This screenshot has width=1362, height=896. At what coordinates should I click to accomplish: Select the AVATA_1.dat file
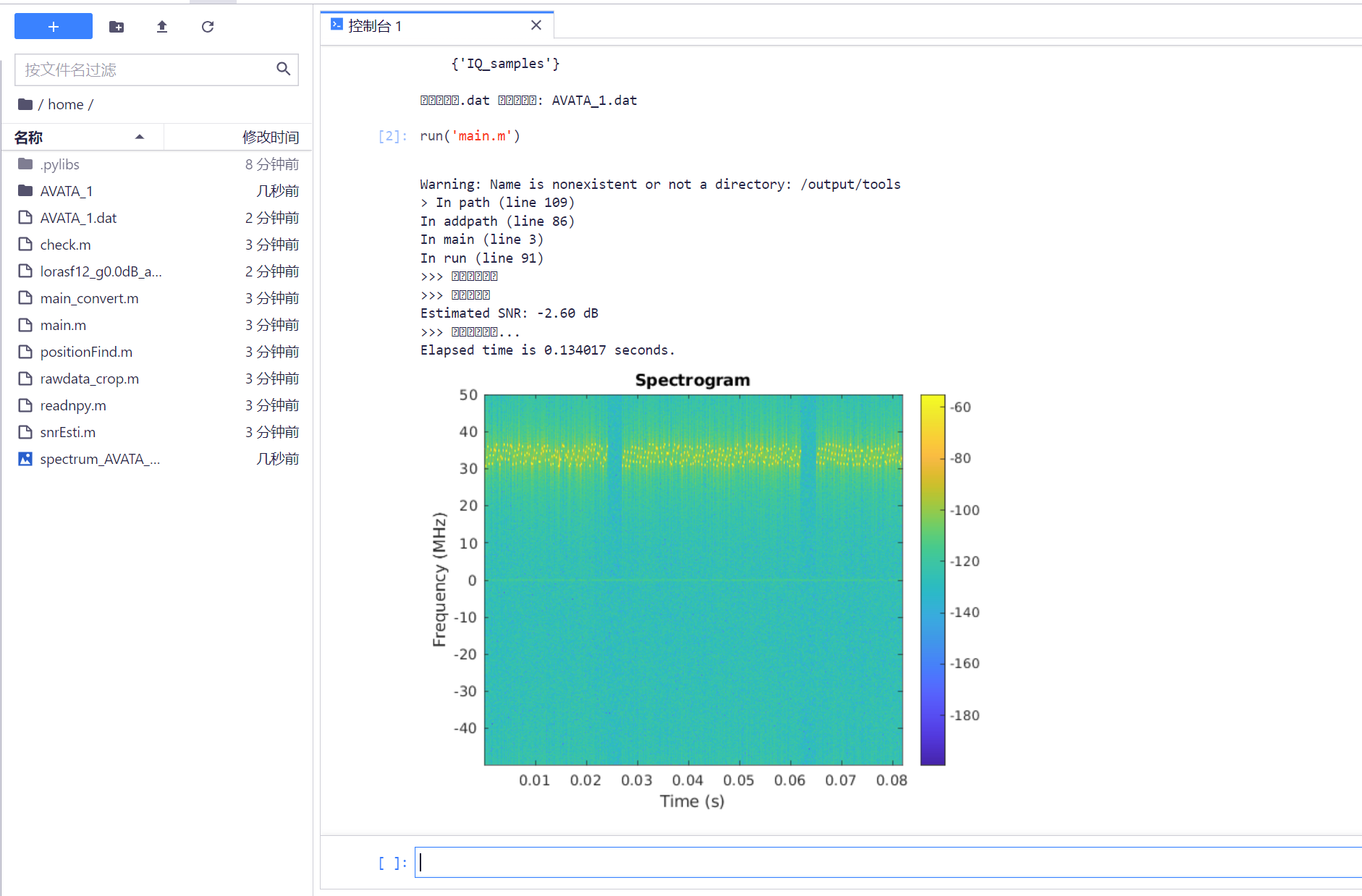[x=78, y=218]
